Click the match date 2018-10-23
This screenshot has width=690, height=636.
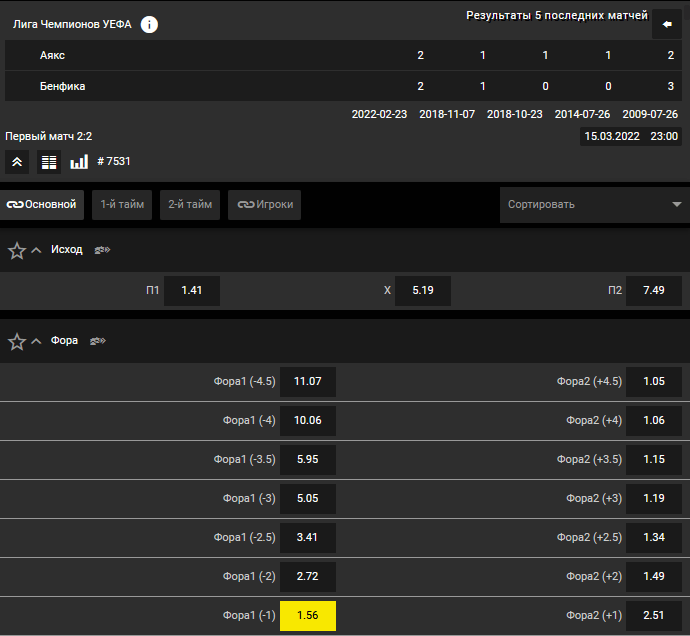click(515, 114)
